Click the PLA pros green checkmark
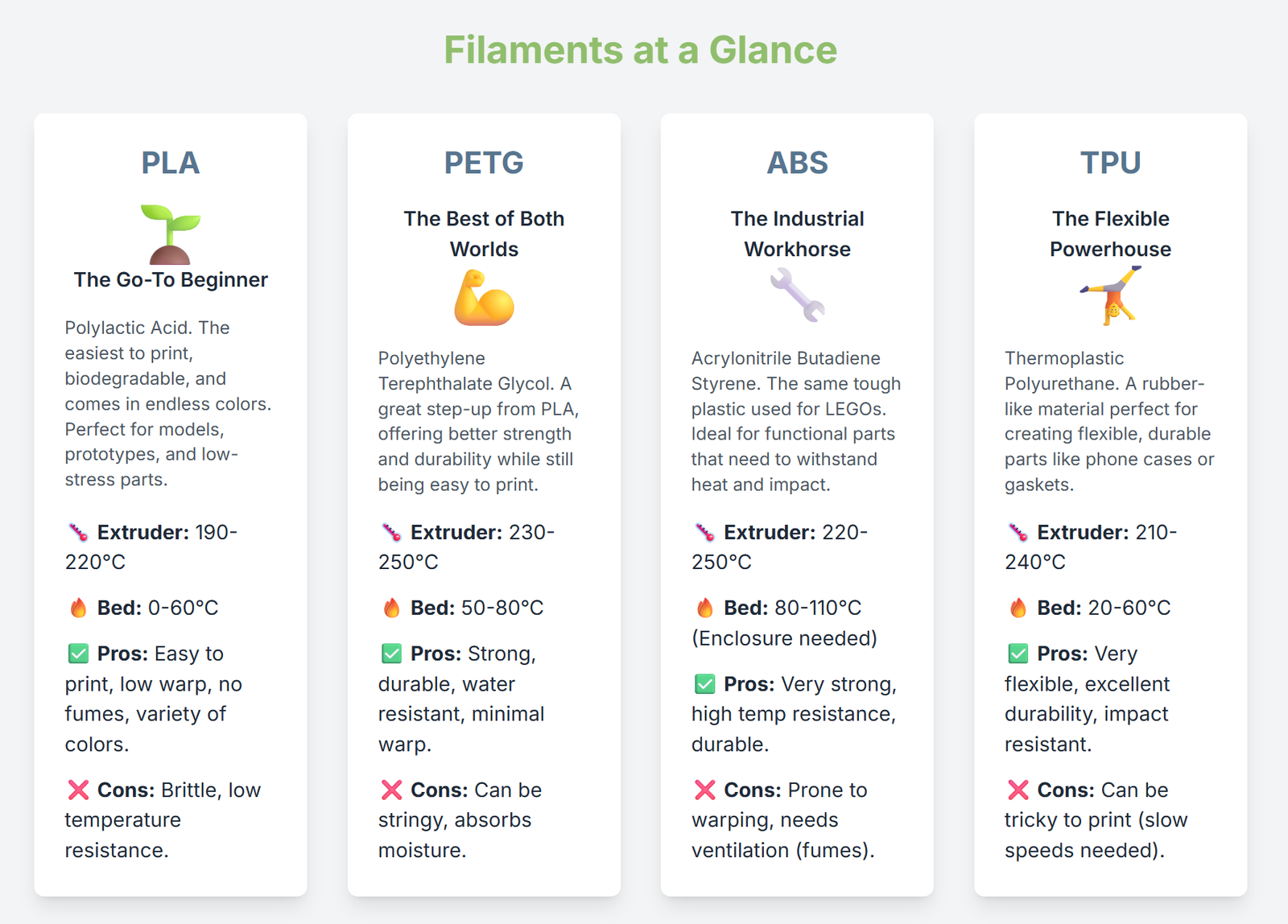 click(x=78, y=654)
